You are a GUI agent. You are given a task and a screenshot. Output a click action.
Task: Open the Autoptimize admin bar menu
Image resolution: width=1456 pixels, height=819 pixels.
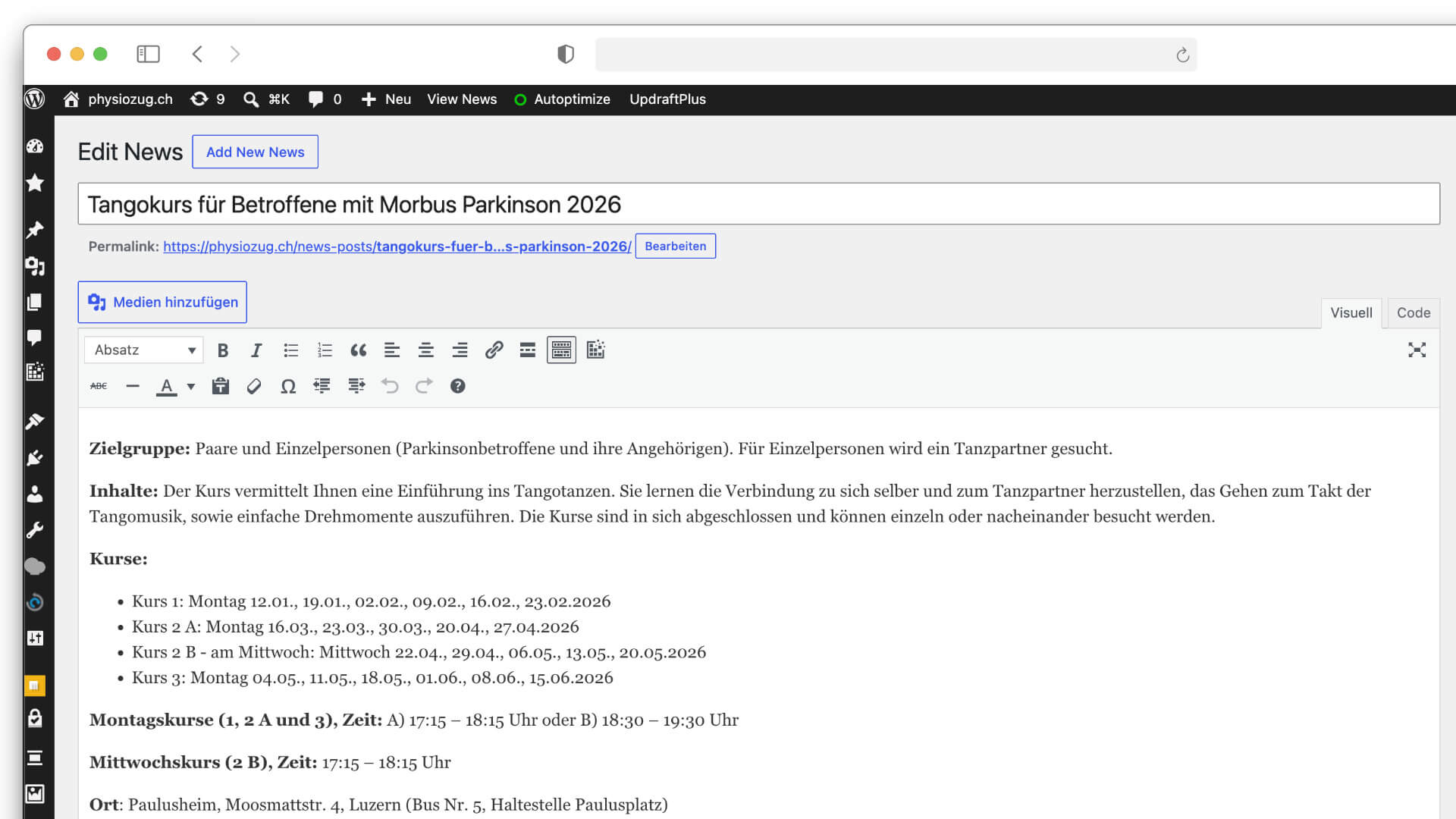tap(562, 99)
